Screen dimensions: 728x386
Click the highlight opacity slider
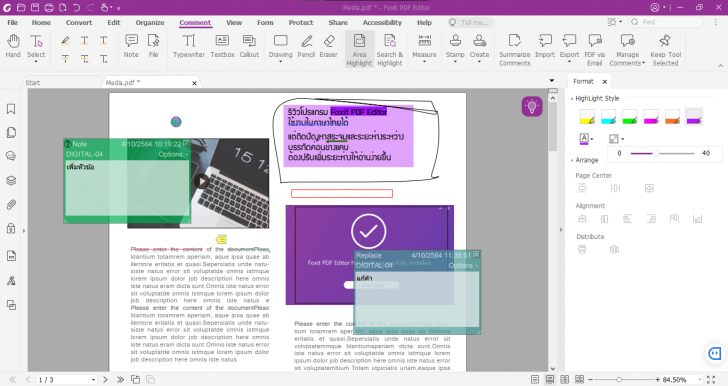pyautogui.click(x=663, y=153)
